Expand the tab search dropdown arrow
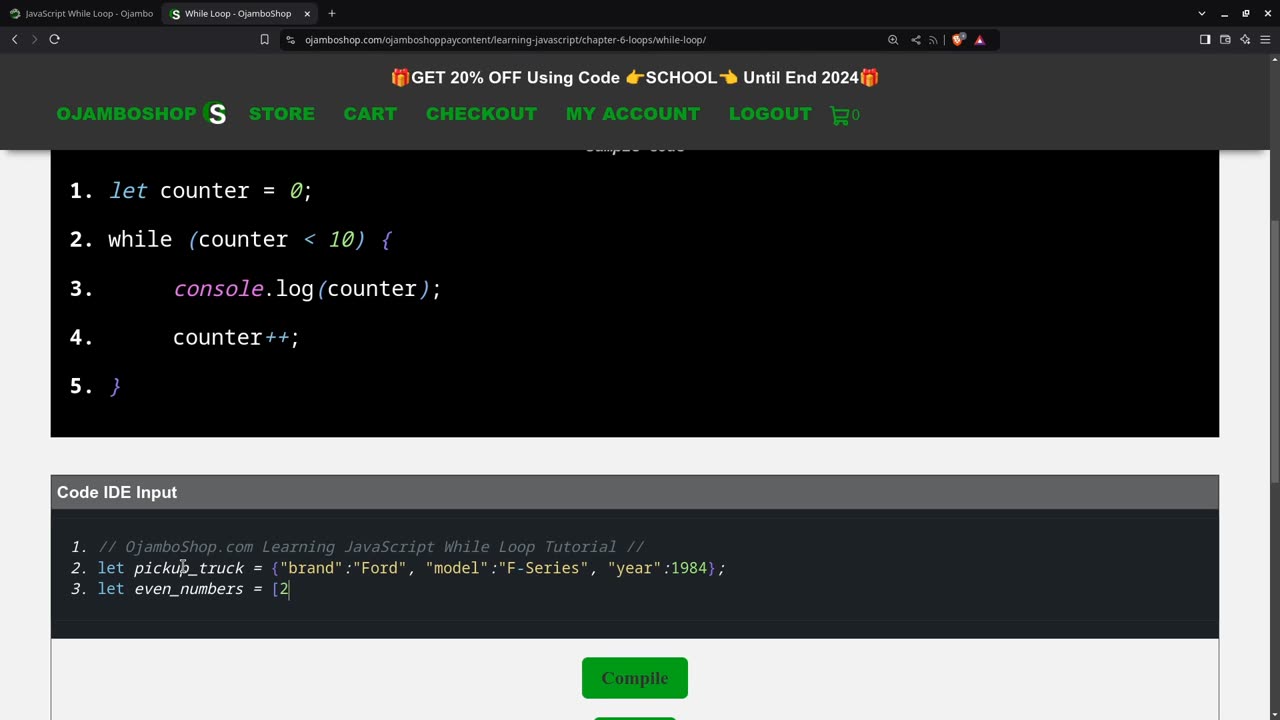 coord(1201,13)
